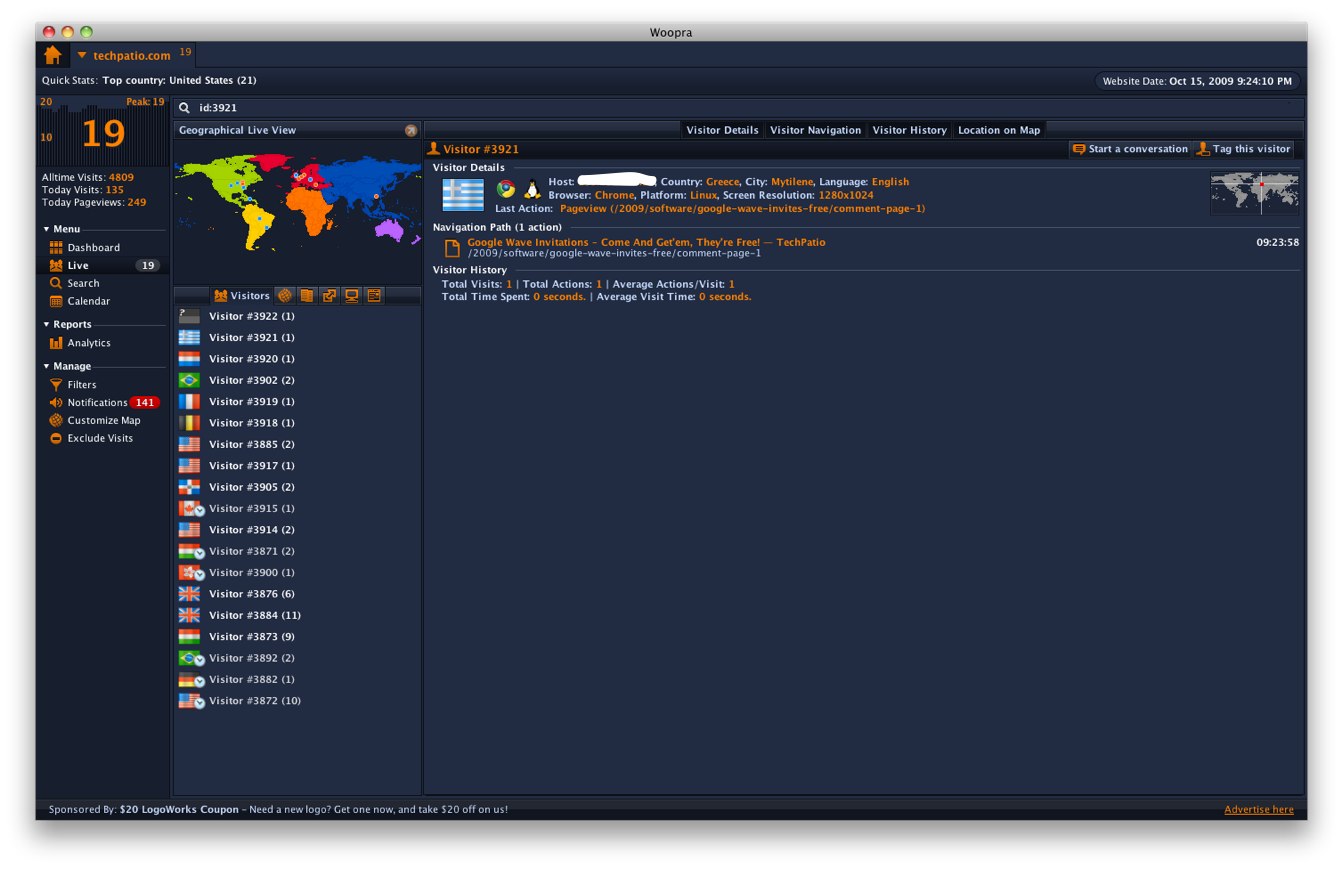Click the Greece flag in Visitor Details
The height and width of the screenshot is (869, 1343).
point(463,195)
